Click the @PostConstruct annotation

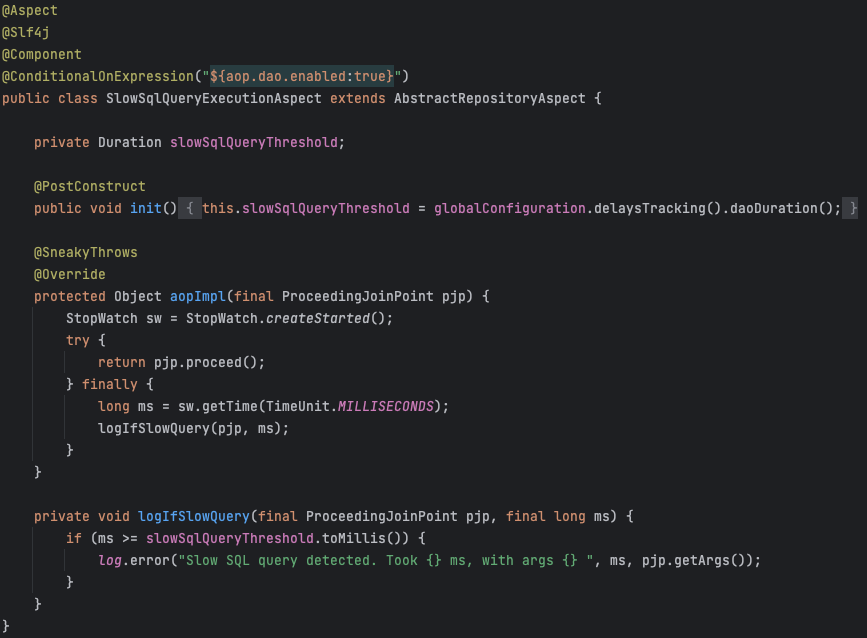(x=90, y=186)
